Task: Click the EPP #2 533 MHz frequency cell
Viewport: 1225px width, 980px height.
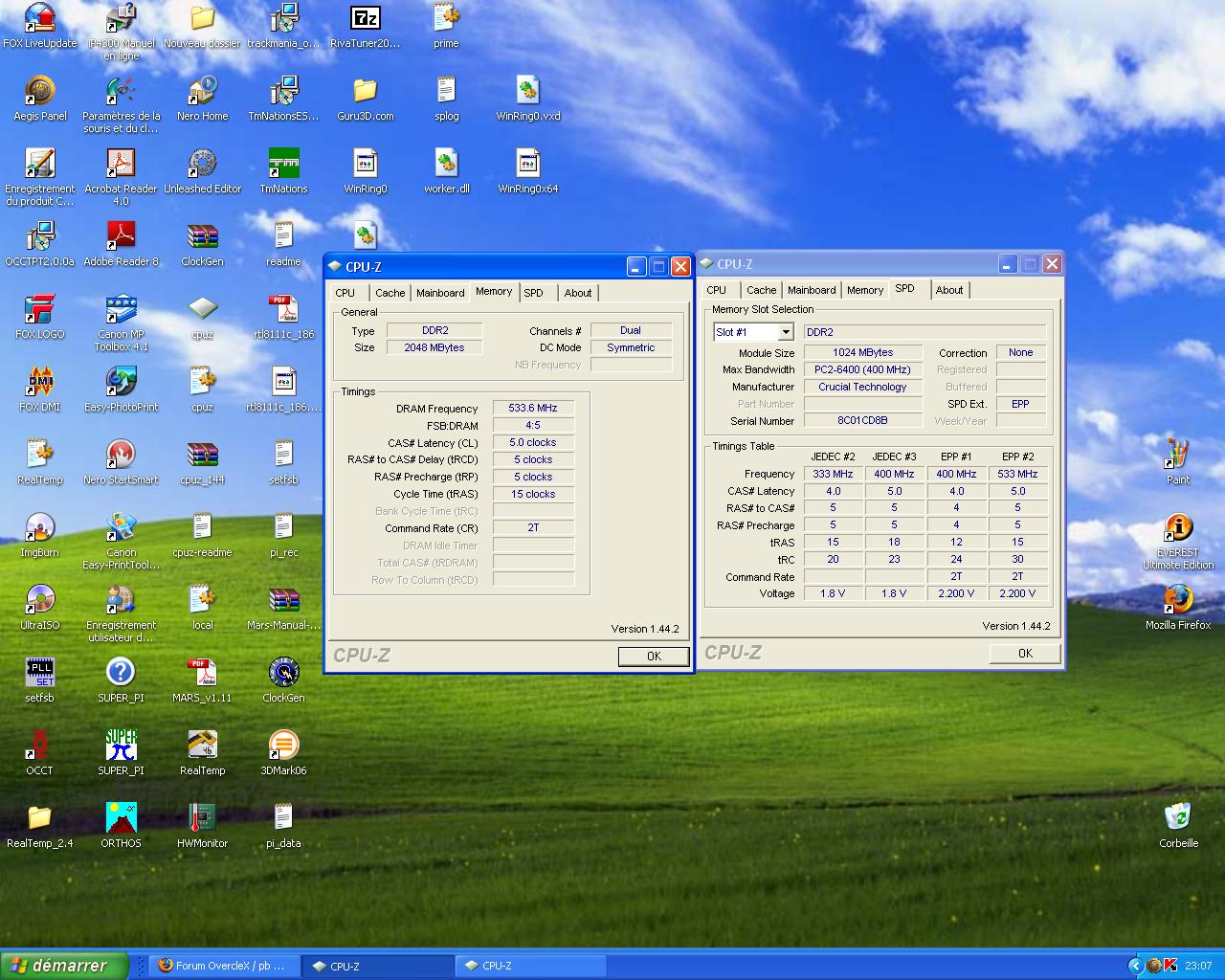Action: [1017, 474]
